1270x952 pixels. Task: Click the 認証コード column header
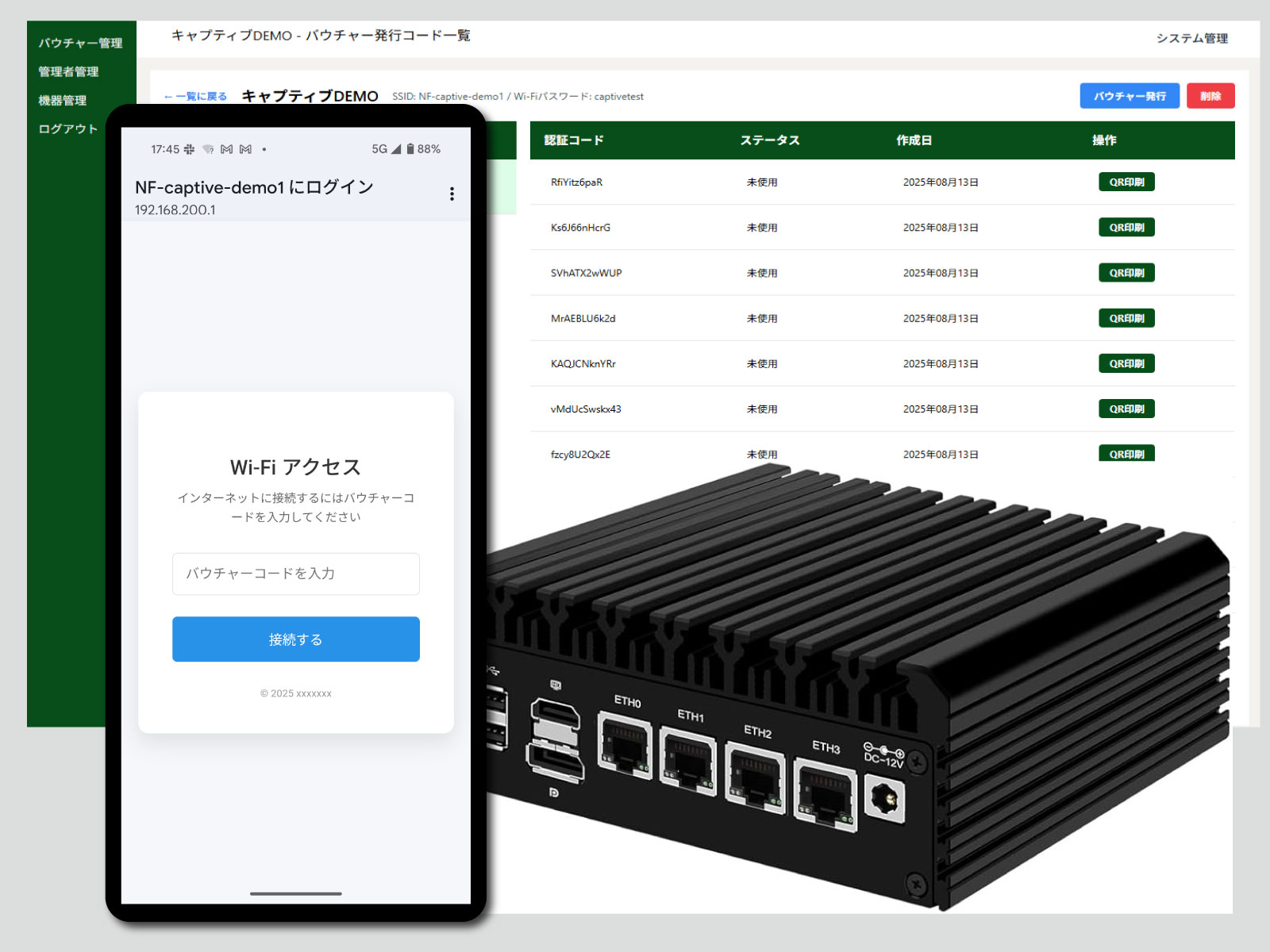(x=574, y=140)
